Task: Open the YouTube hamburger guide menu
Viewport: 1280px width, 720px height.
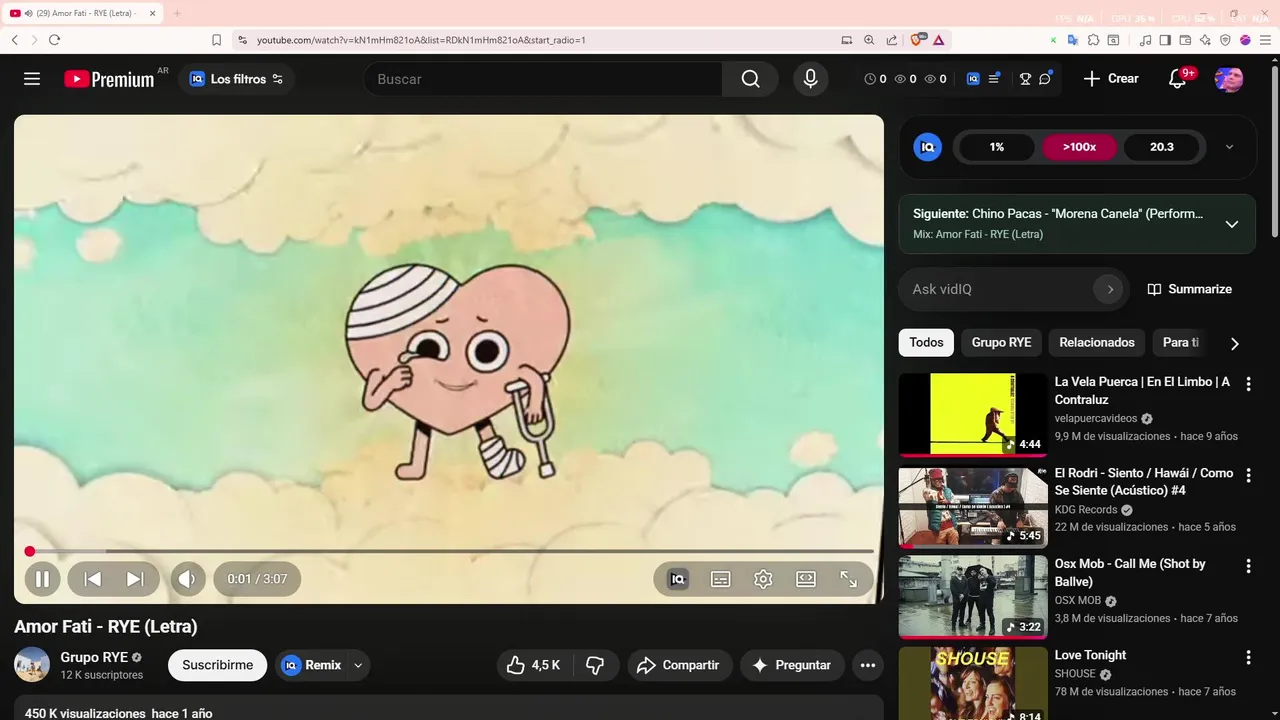Action: click(32, 79)
